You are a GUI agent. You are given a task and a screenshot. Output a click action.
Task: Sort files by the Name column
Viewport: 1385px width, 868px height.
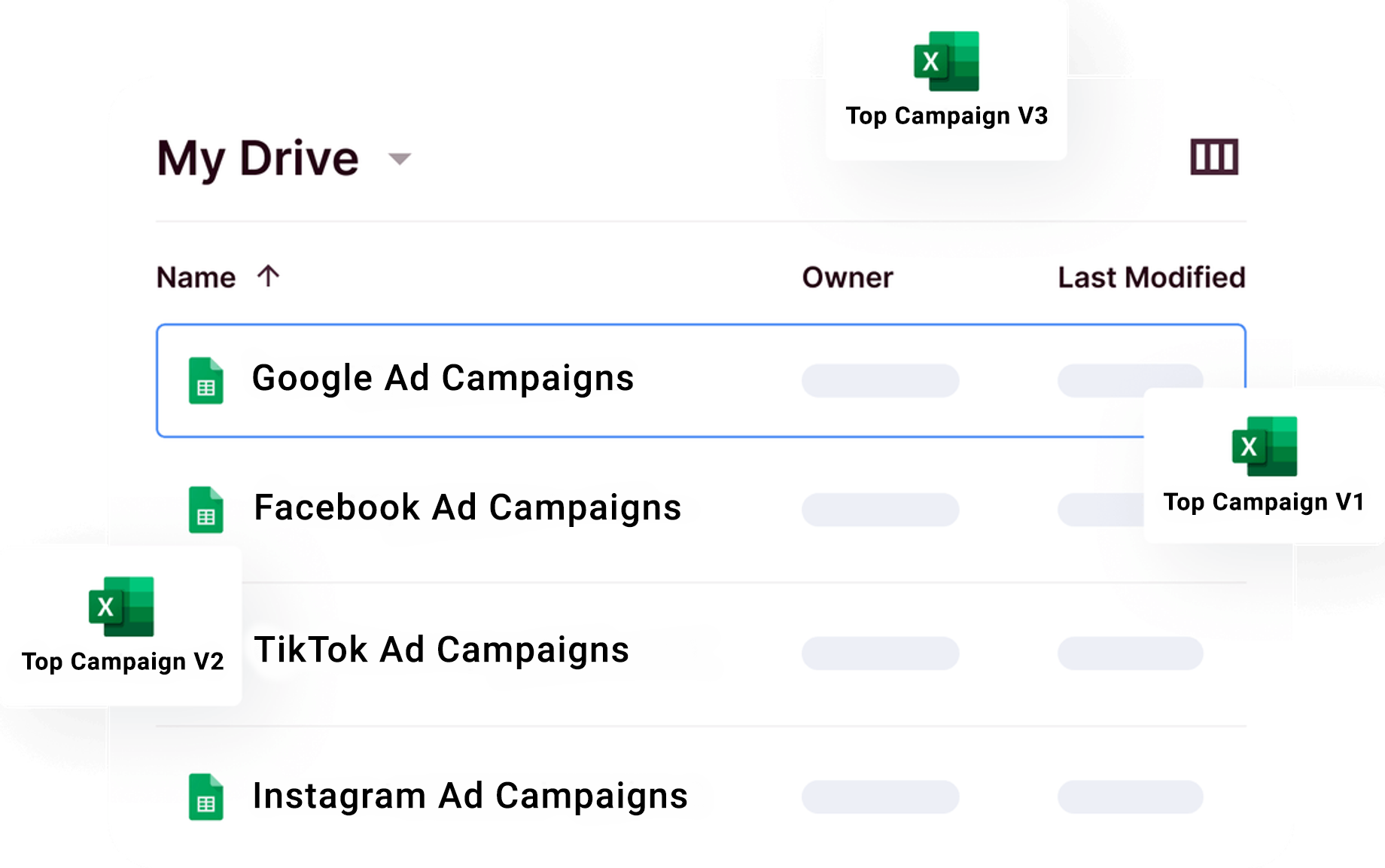(x=196, y=278)
